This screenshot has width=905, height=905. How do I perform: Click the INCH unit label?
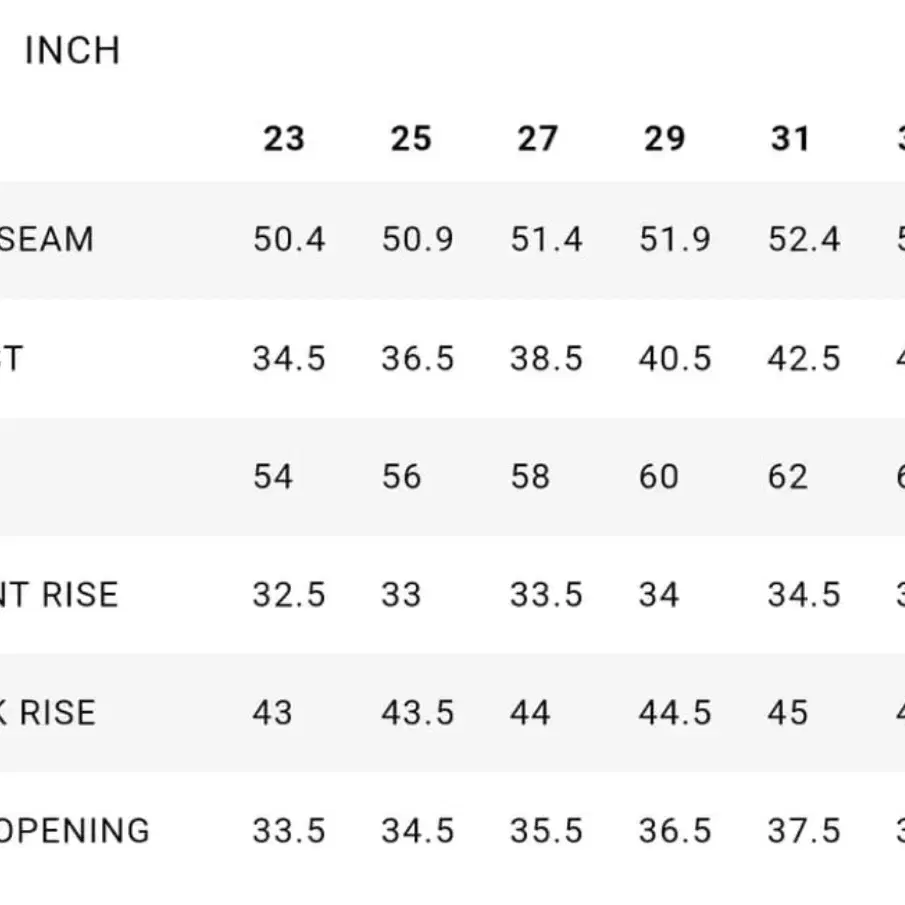click(x=73, y=51)
